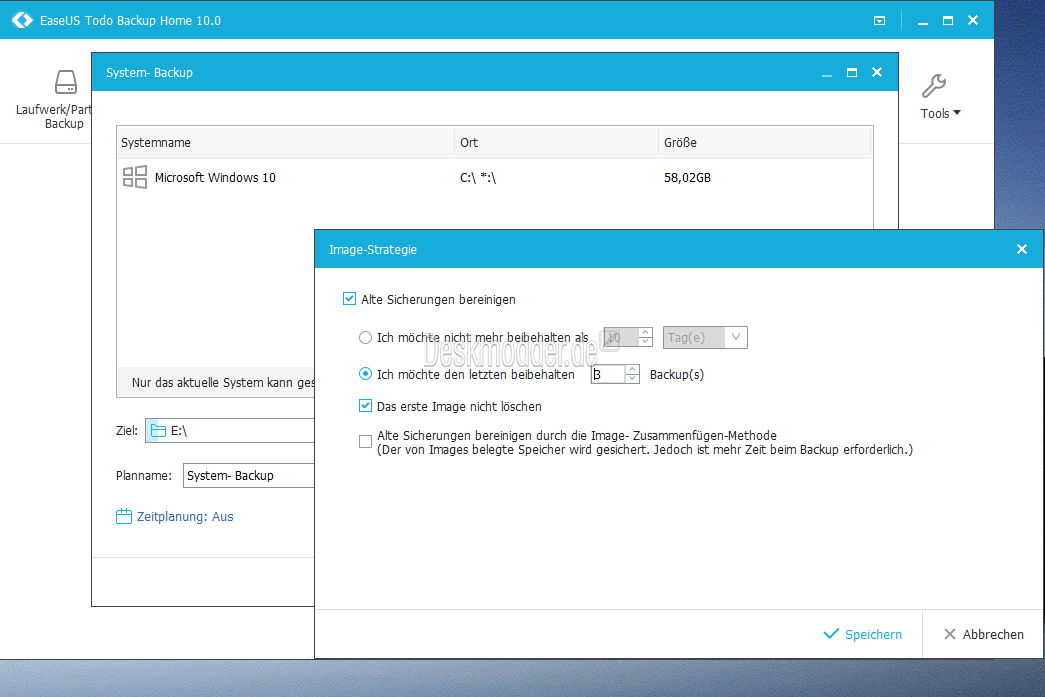
Task: Click the backups count input field
Action: [608, 374]
